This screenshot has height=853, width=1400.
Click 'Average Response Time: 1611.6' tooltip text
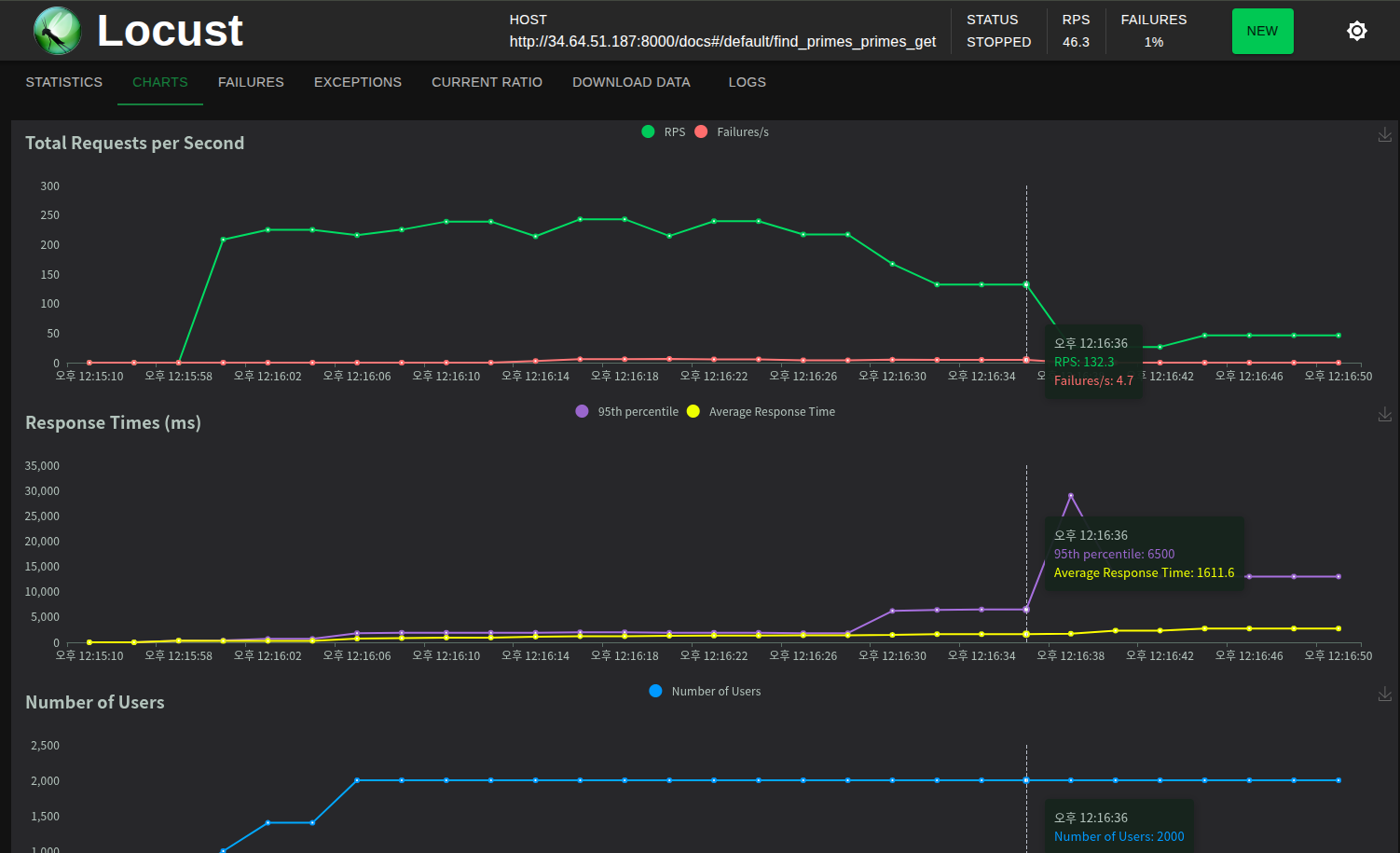coord(1145,572)
